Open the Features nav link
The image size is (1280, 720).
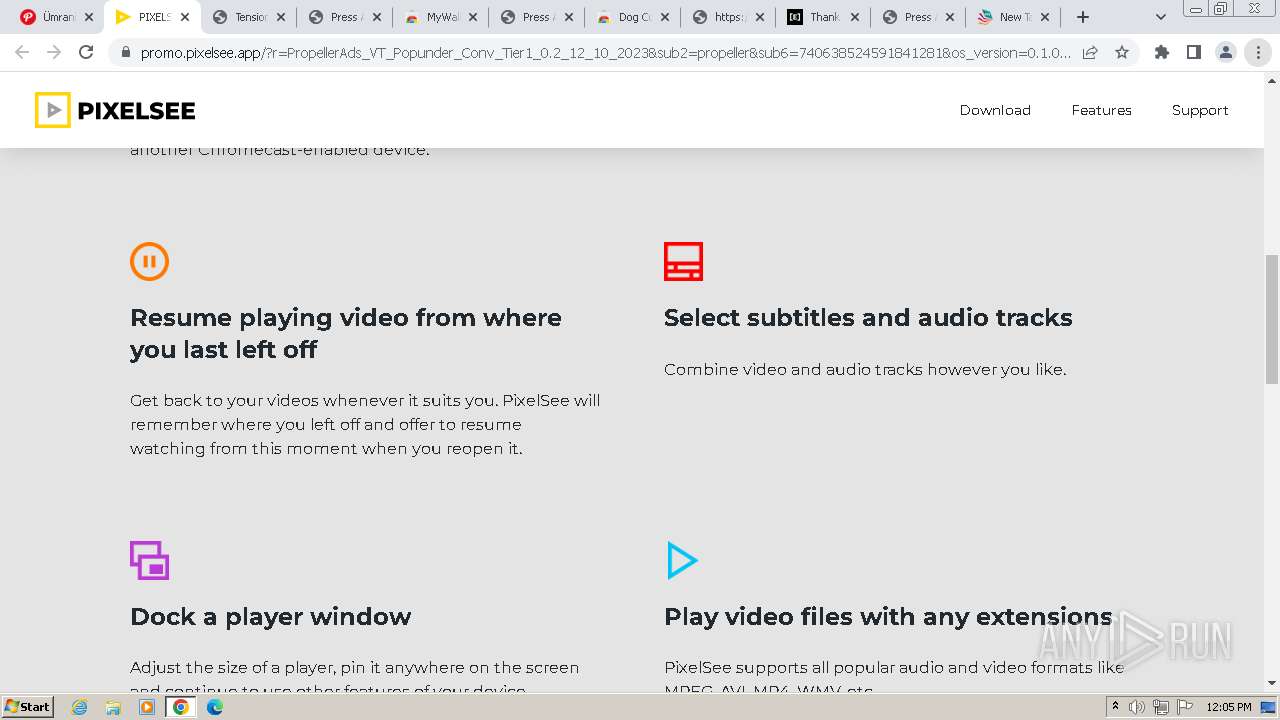tap(1101, 110)
